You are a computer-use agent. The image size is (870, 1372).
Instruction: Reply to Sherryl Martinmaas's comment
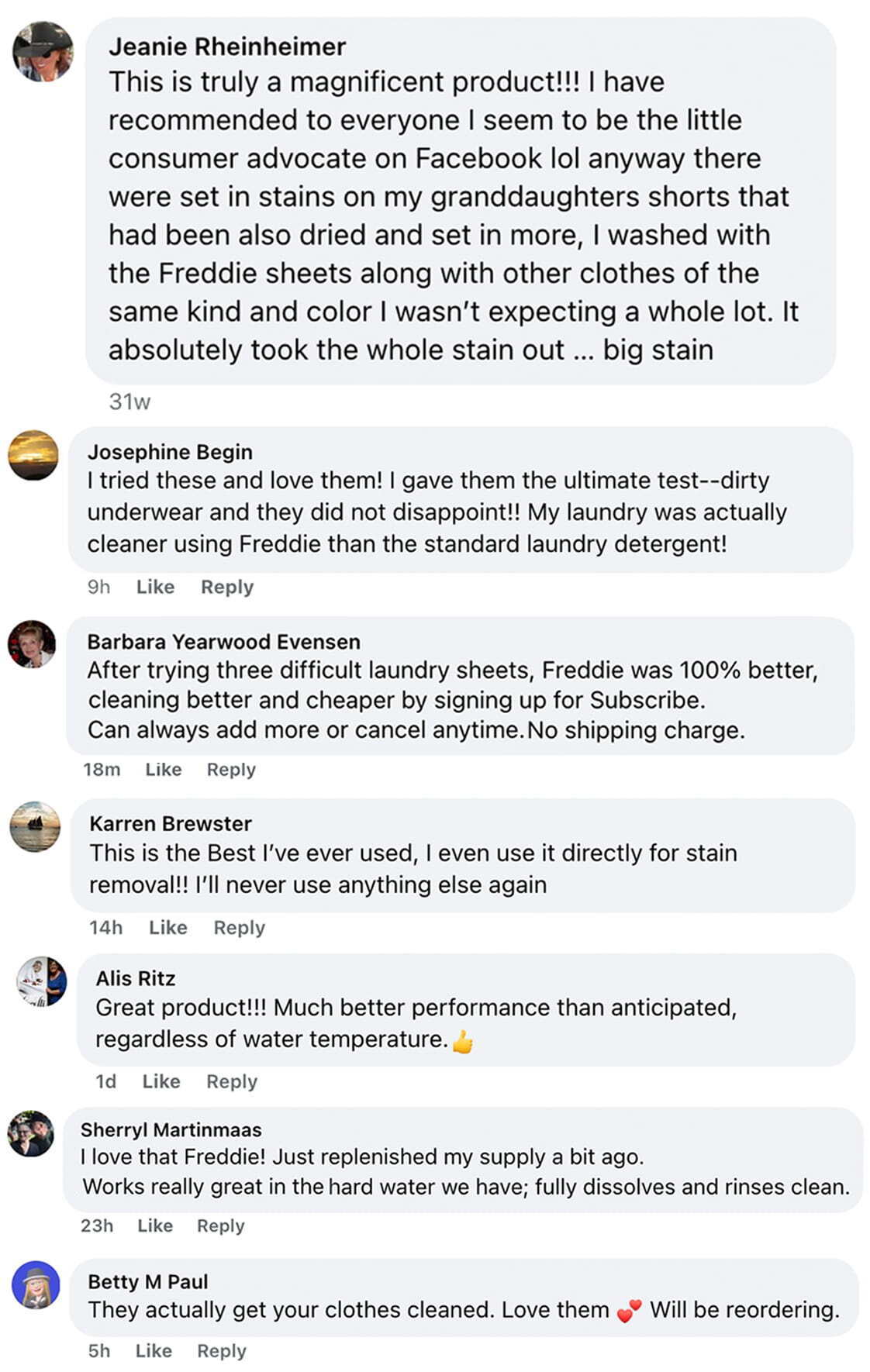221,1225
